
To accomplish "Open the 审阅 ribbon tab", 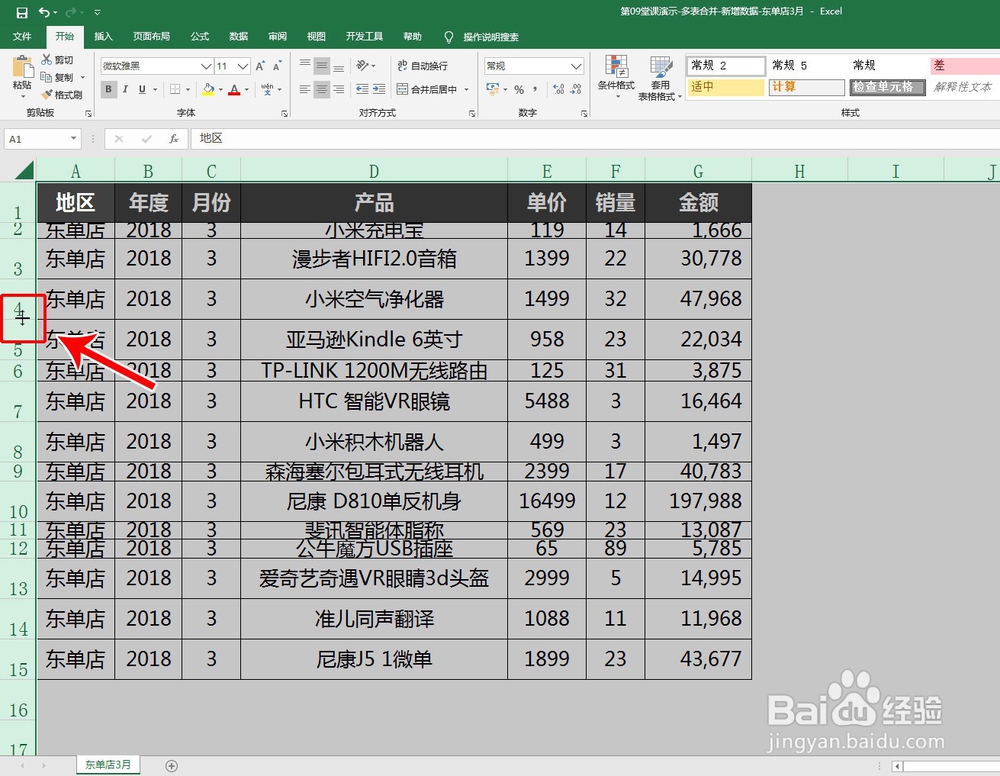I will click(277, 36).
